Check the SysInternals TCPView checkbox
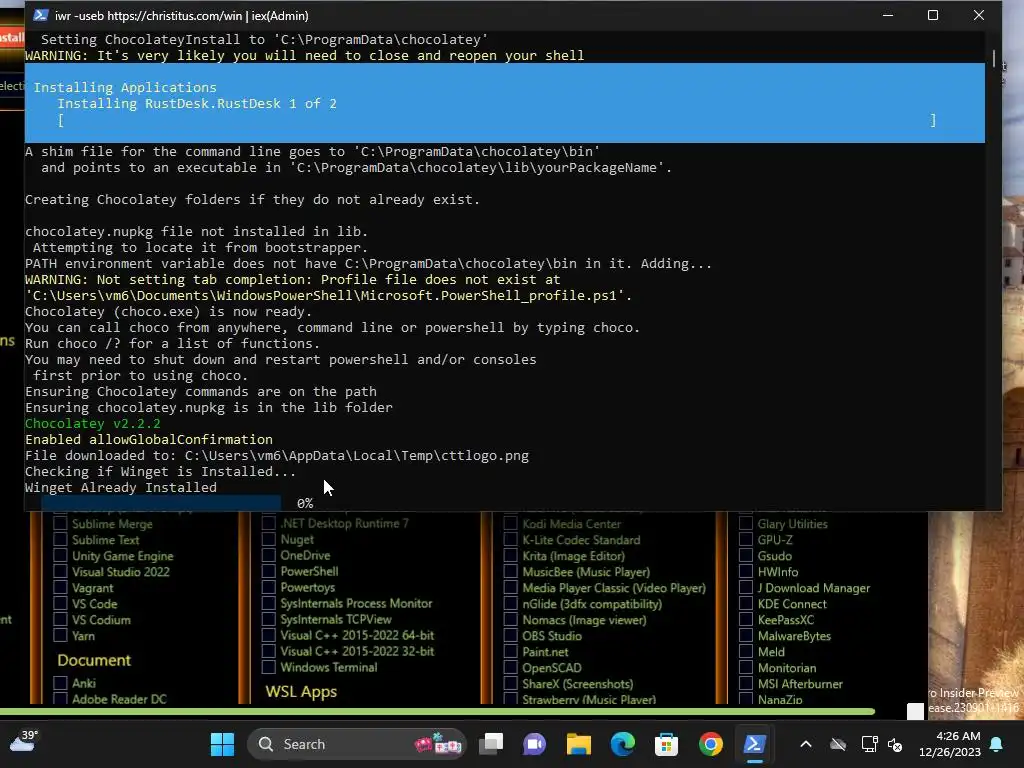 pos(268,619)
